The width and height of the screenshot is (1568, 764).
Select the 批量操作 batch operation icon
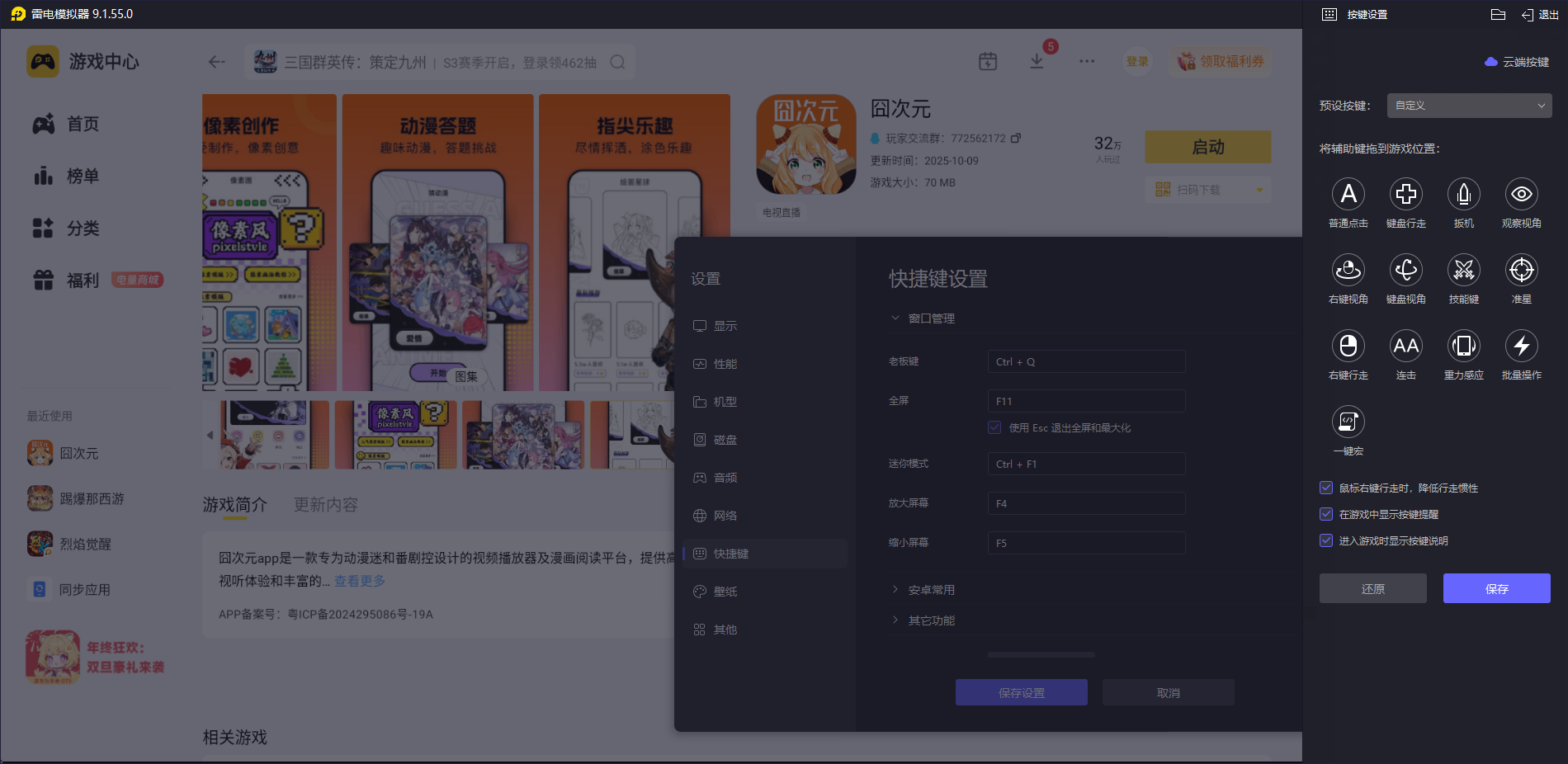tap(1522, 347)
